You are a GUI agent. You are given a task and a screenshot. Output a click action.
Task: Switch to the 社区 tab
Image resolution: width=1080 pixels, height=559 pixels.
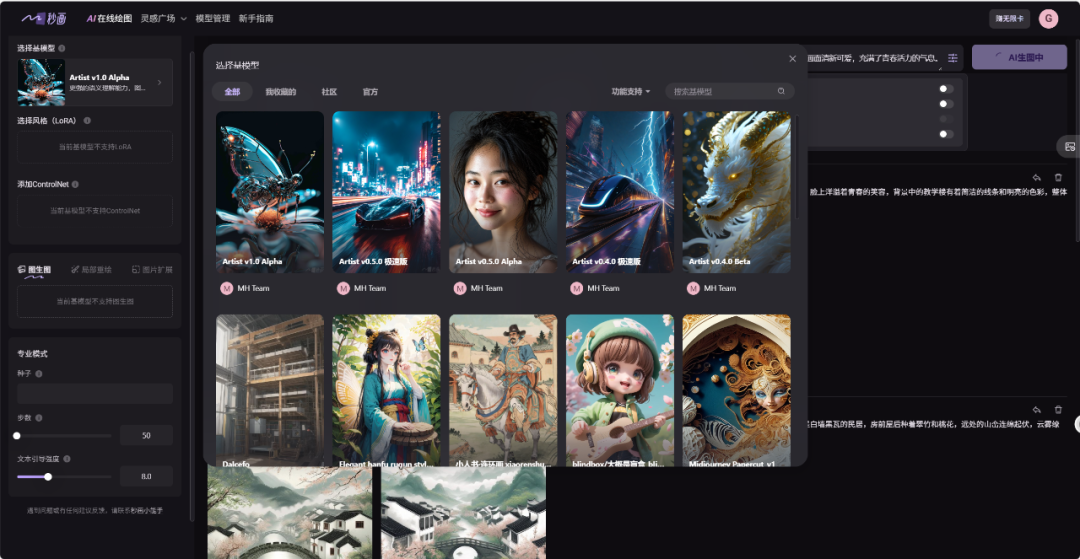click(x=329, y=92)
